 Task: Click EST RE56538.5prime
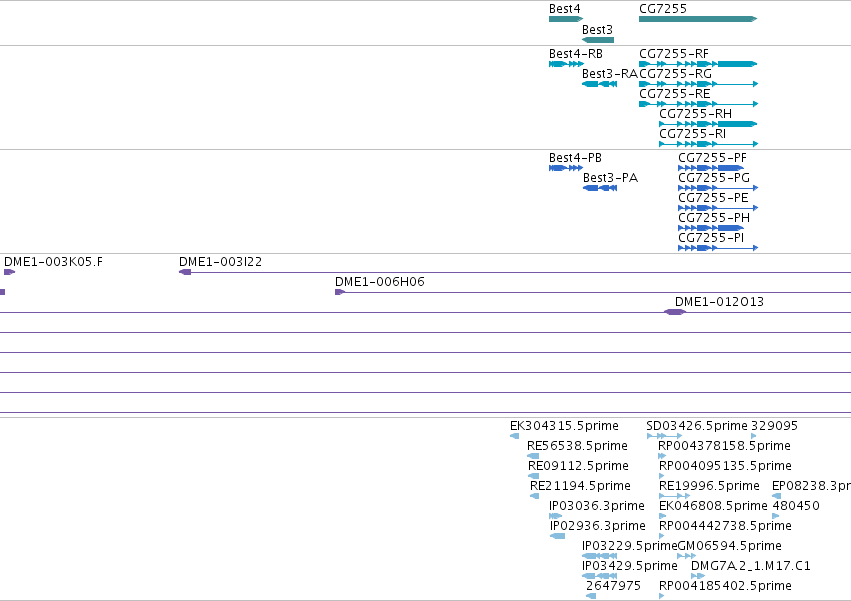pyautogui.click(x=533, y=456)
